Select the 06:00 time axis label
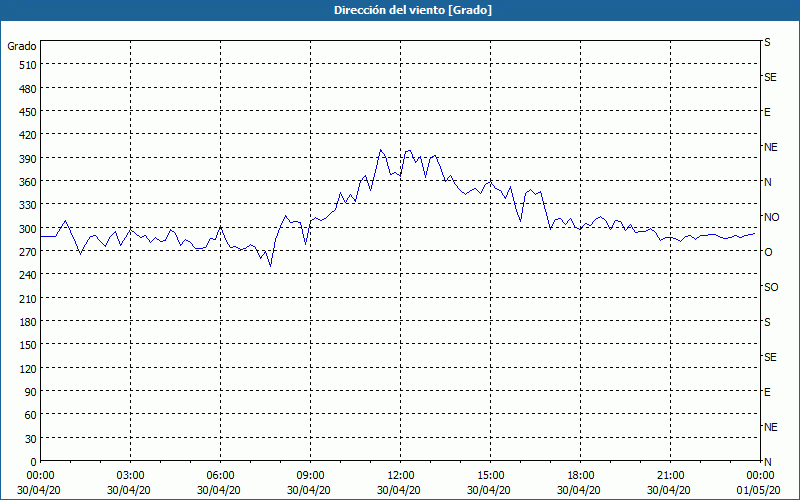 (x=220, y=476)
